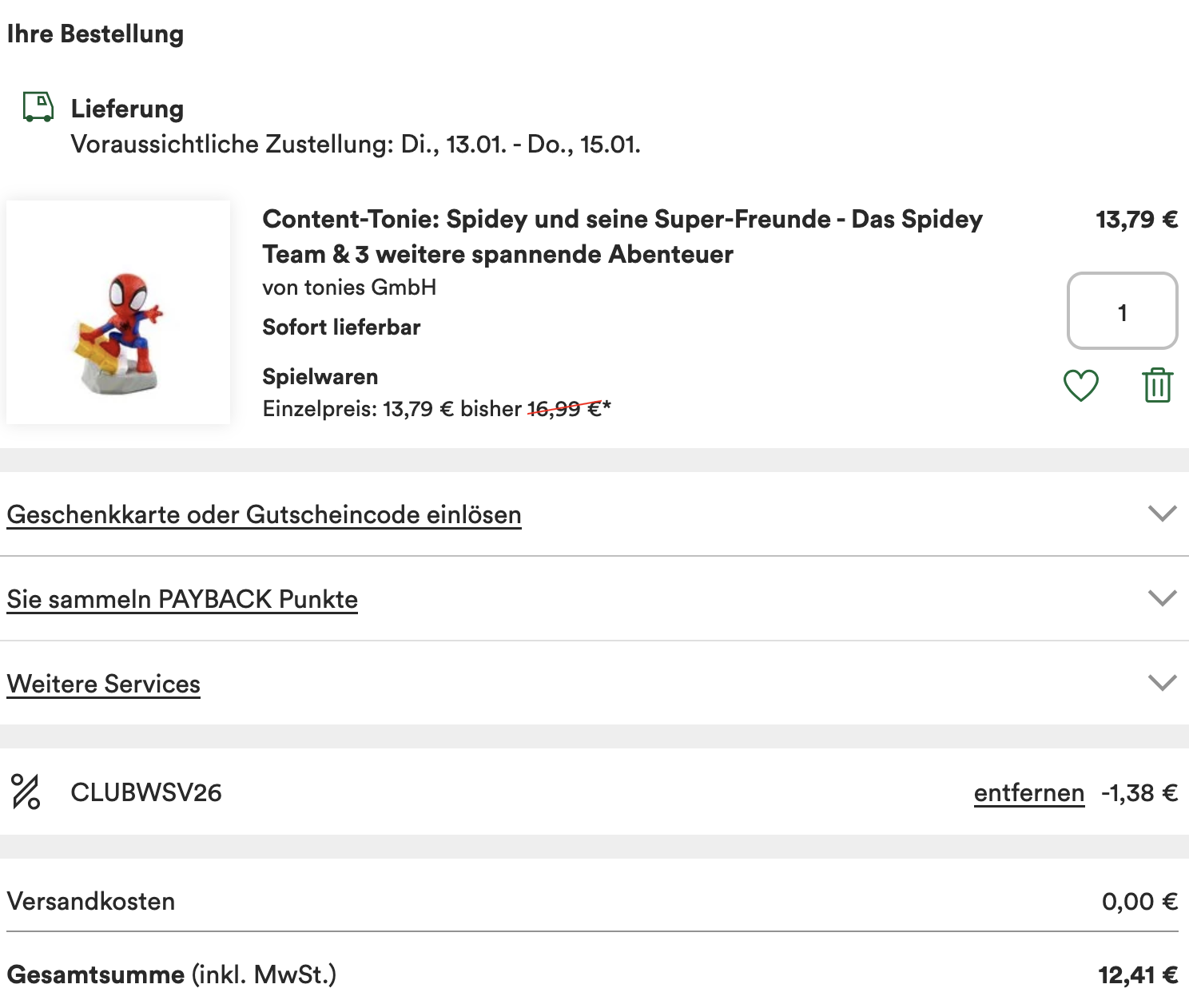Click the Content-Tonie Spidey product title
This screenshot has height=1008, width=1189.
coord(622,236)
